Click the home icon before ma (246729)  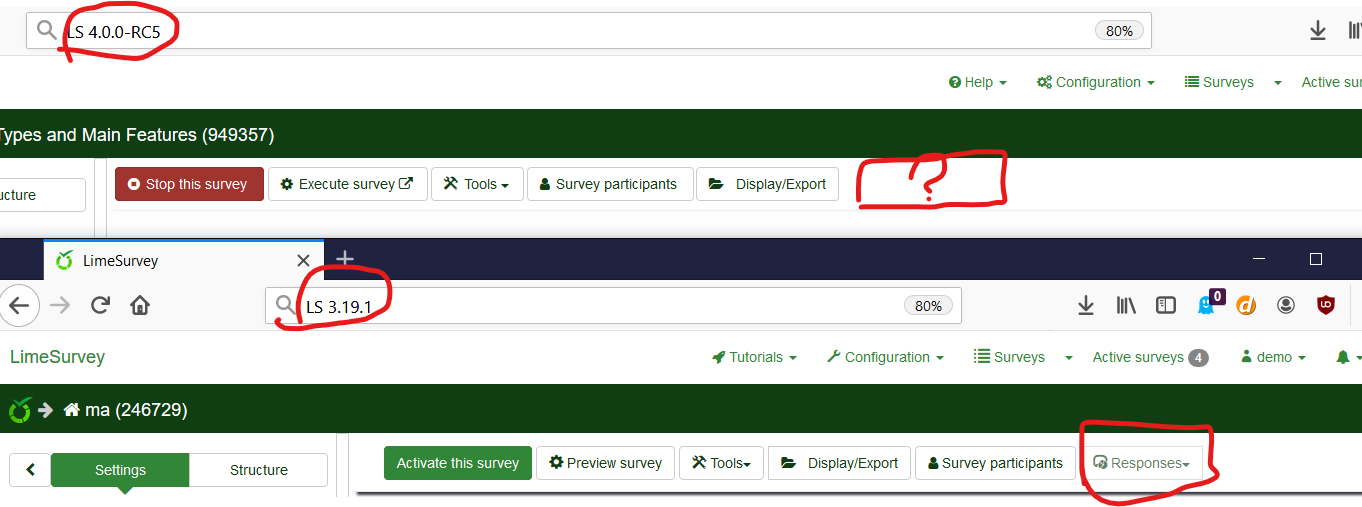click(72, 410)
